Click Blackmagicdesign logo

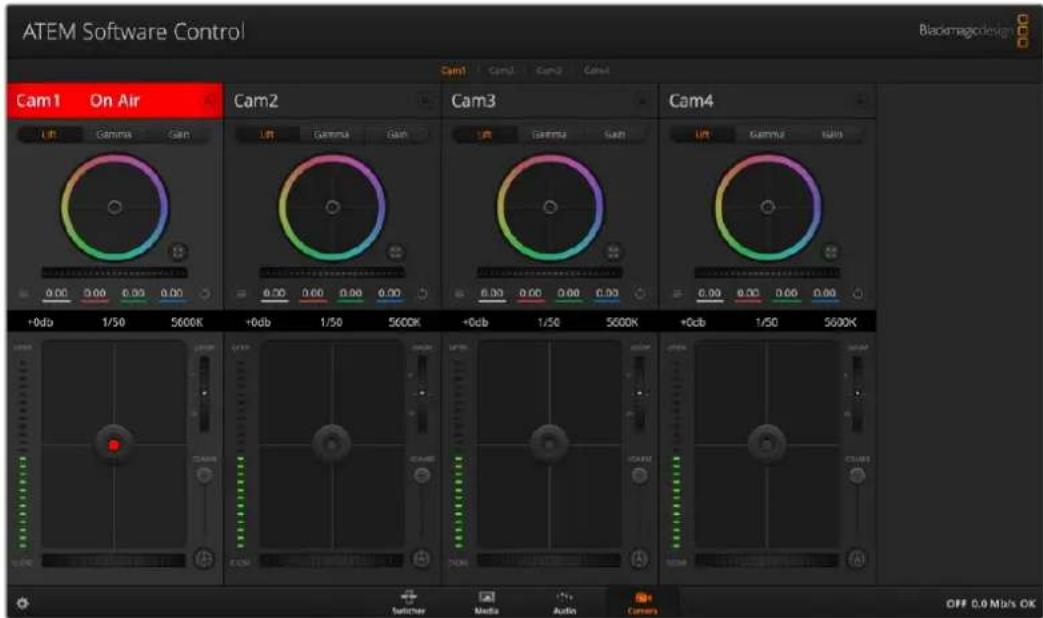pos(973,31)
